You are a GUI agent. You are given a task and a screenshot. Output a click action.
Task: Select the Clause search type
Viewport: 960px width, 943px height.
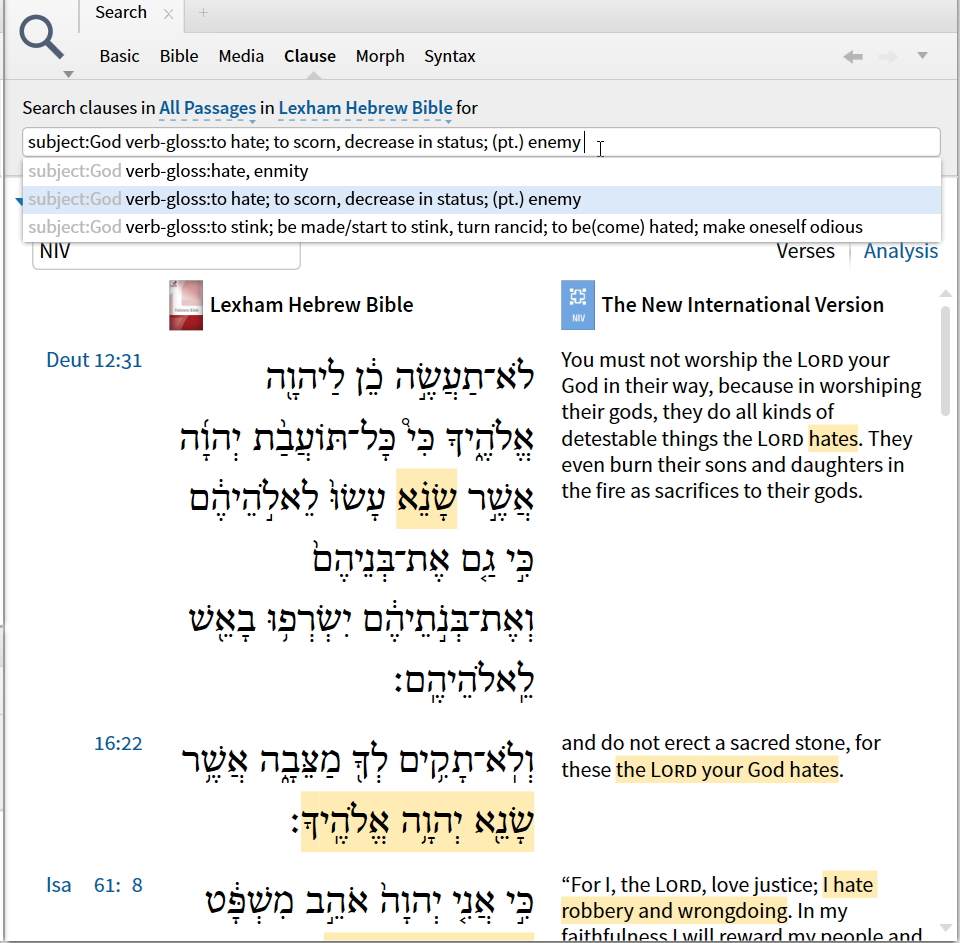point(310,56)
